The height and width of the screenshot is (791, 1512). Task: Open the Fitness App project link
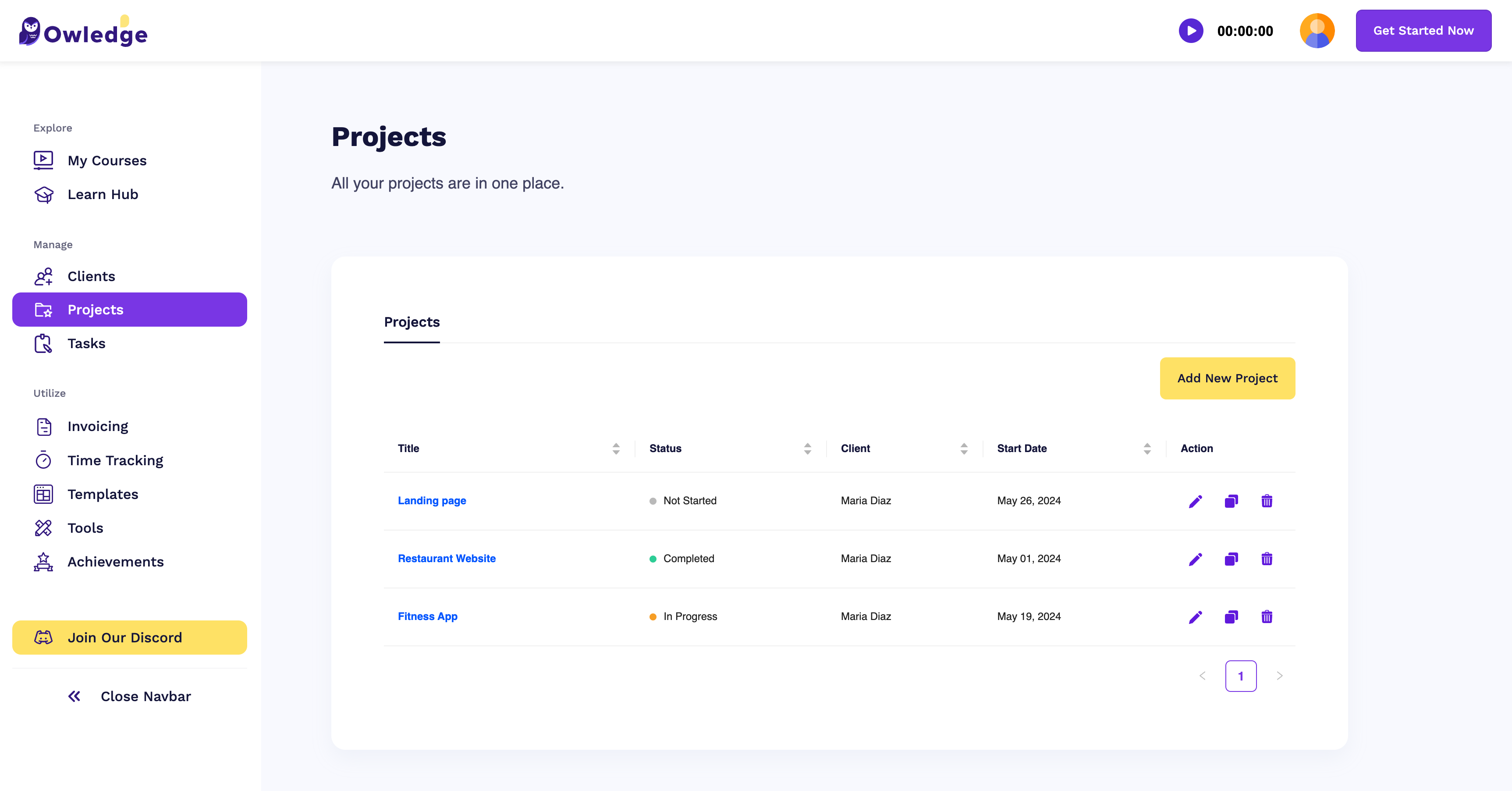tap(427, 616)
